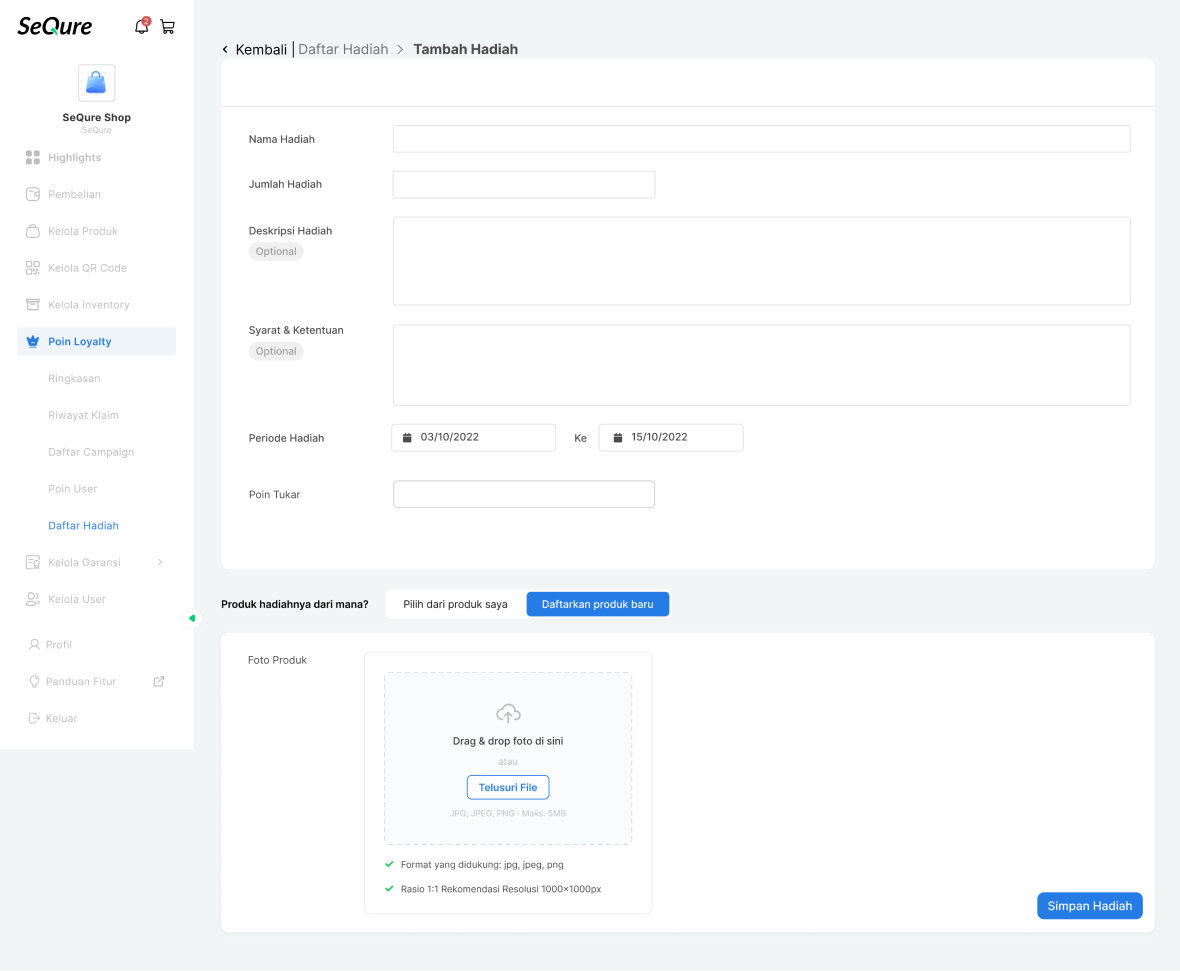1180x971 pixels.
Task: Click the Telusuri File button
Action: pyautogui.click(x=508, y=787)
